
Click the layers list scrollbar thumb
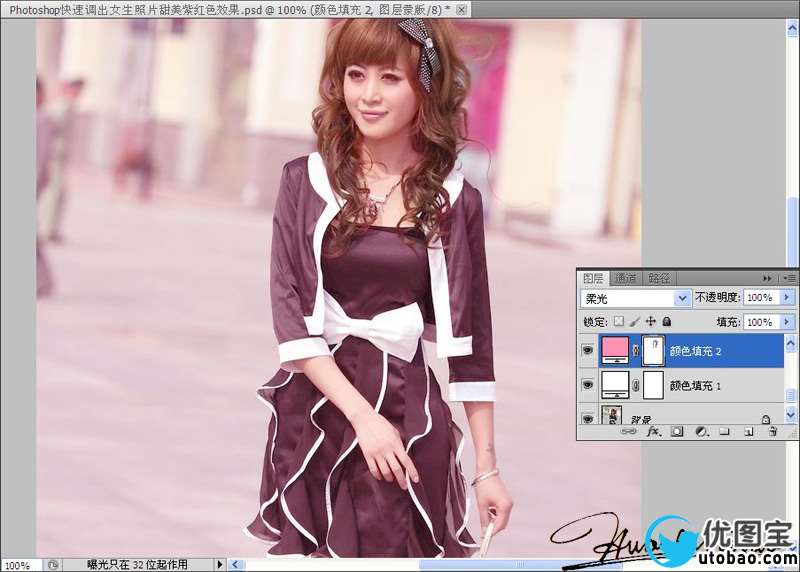(790, 395)
